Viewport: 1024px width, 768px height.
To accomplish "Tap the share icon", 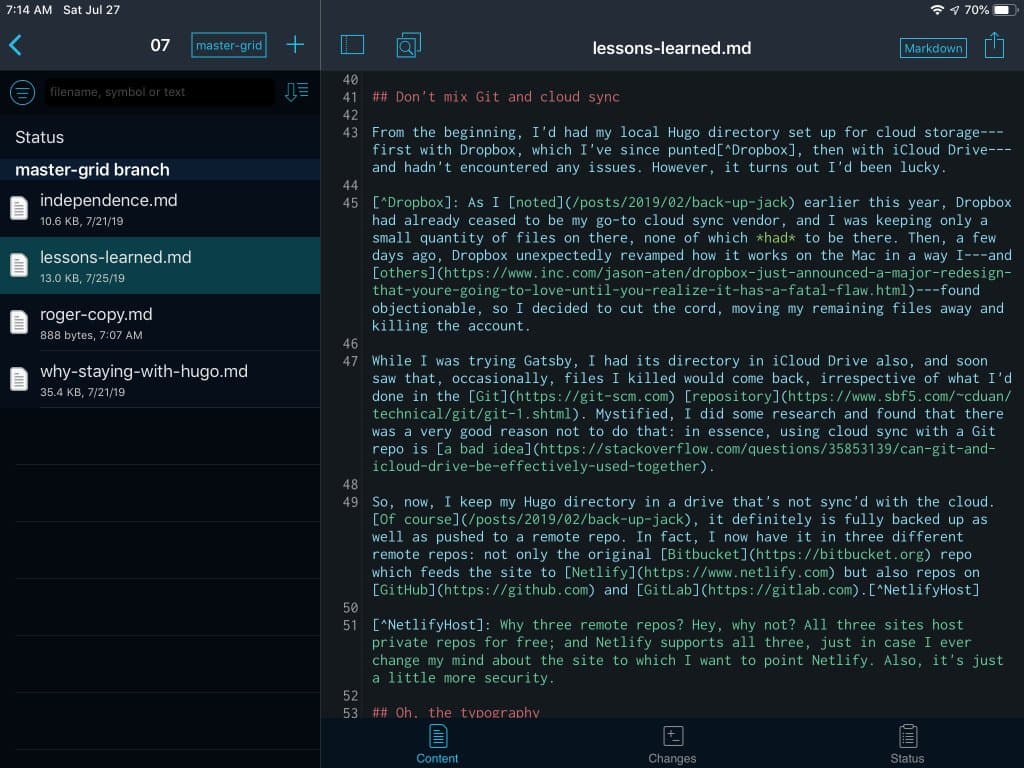I will pyautogui.click(x=994, y=45).
